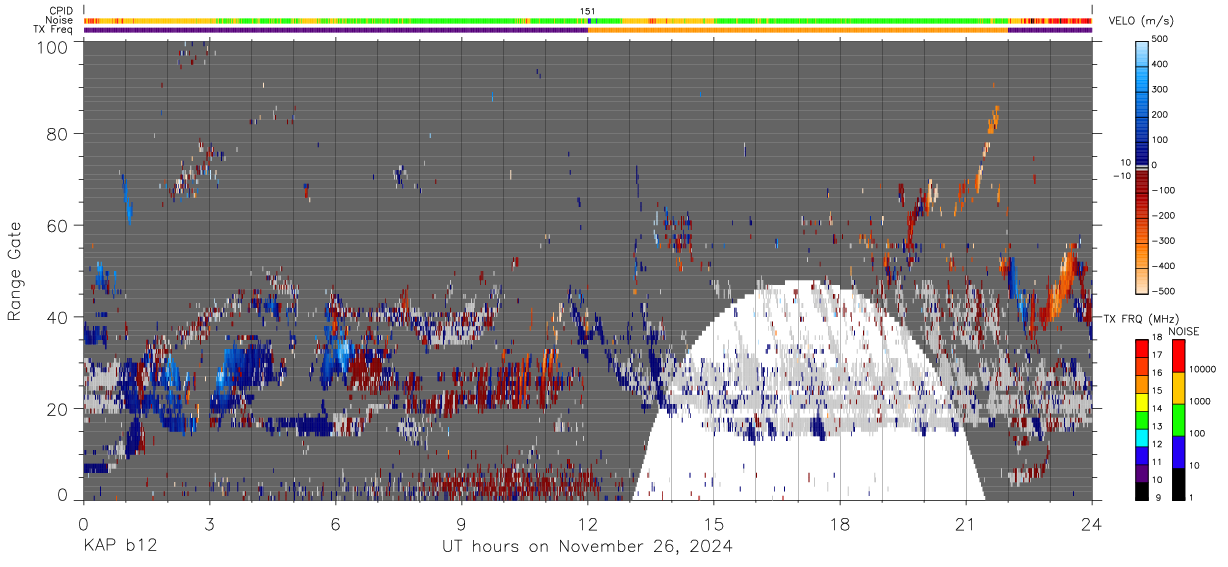Click the 6 hour tick label on the time axis
The height and width of the screenshot is (567, 1228).
[335, 524]
